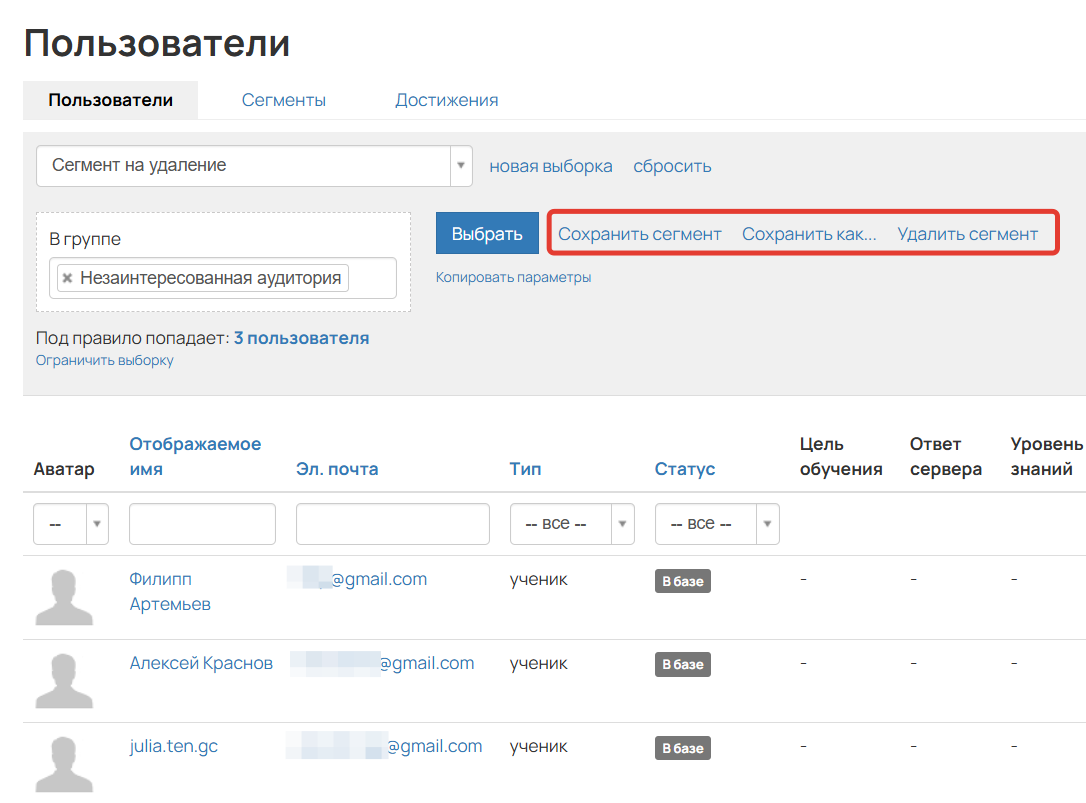This screenshot has width=1086, height=803.
Task: Open the Тип filter showing '-- все --'
Action: 570,523
